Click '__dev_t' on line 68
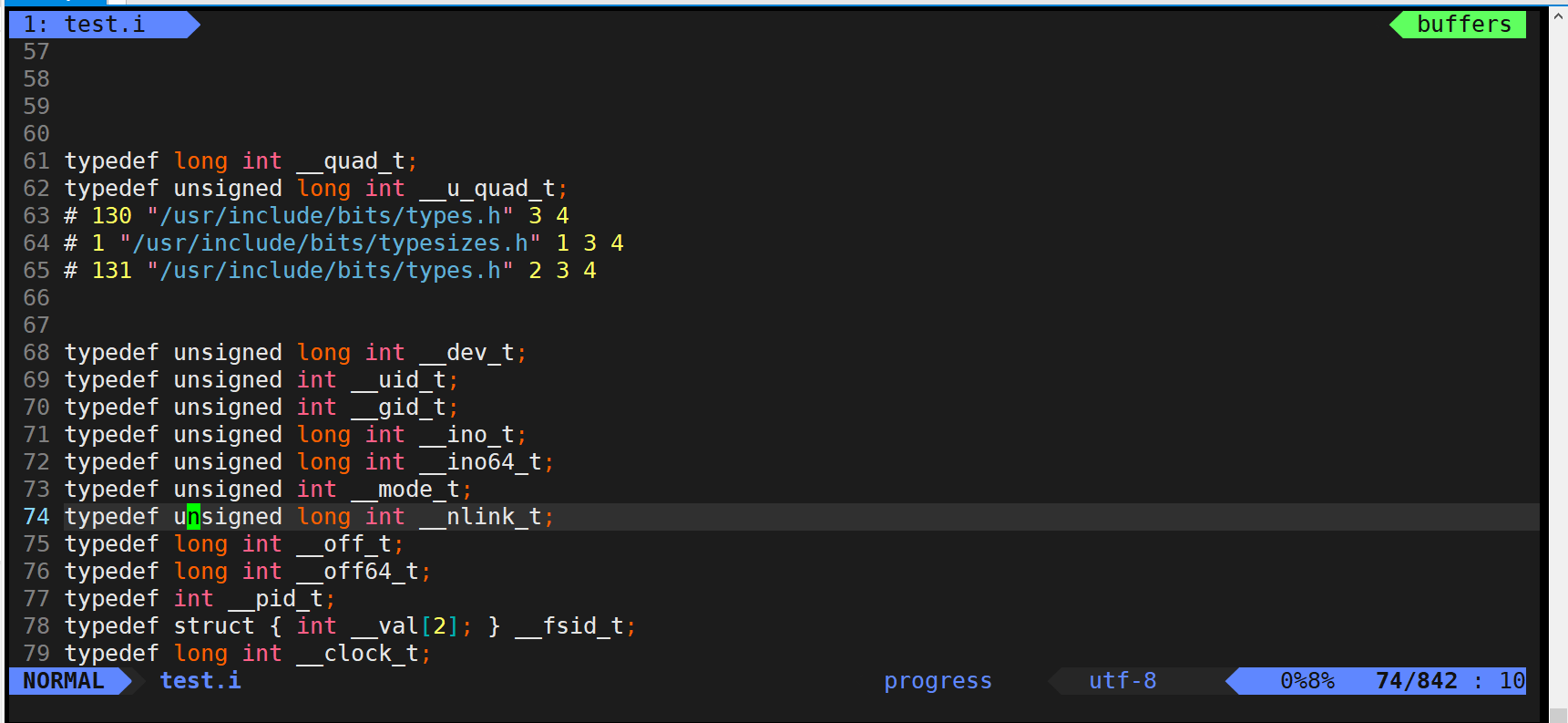The image size is (1568, 723). tap(466, 353)
